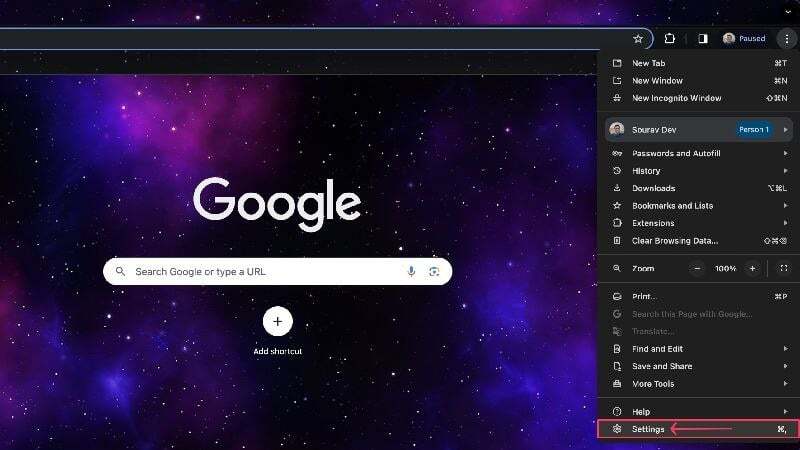Click the New Window menu icon
The width and height of the screenshot is (800, 450).
pyautogui.click(x=617, y=81)
